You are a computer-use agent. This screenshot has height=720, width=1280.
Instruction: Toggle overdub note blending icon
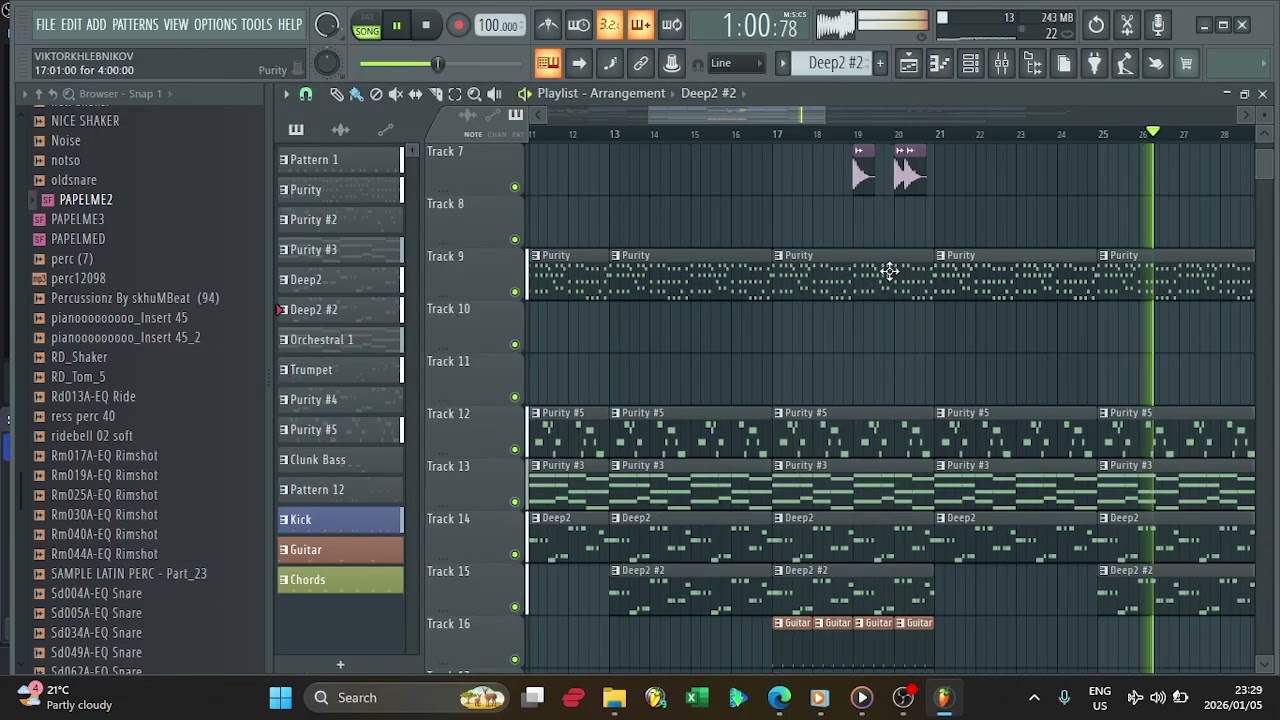[x=641, y=25]
